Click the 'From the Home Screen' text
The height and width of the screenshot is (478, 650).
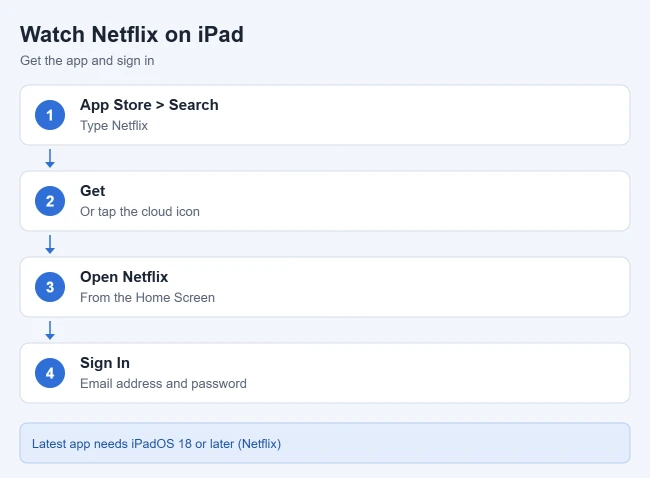147,297
